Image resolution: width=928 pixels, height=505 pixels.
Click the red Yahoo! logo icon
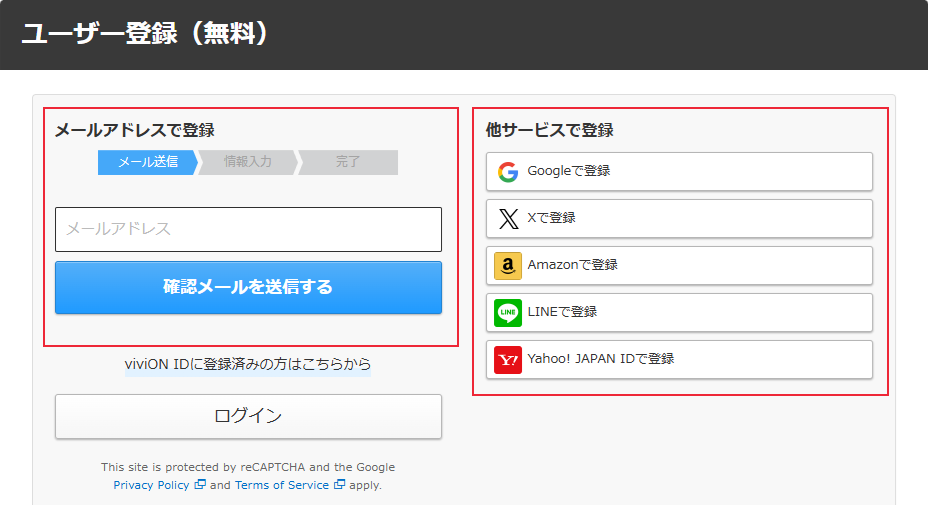tap(508, 359)
